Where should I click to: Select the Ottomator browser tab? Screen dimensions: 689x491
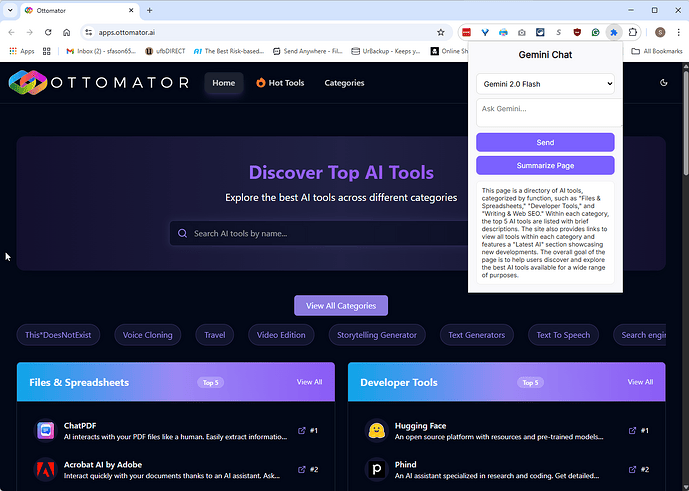[79, 10]
